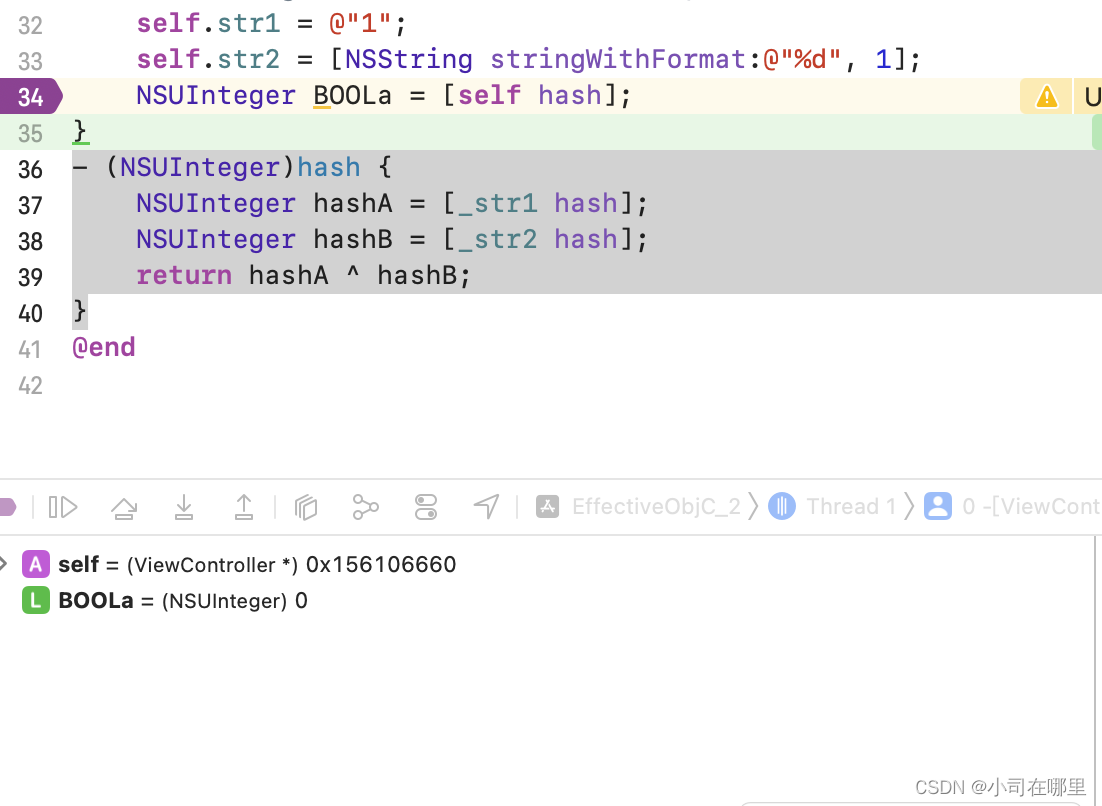Open Environment Overrides switches icon

(426, 507)
